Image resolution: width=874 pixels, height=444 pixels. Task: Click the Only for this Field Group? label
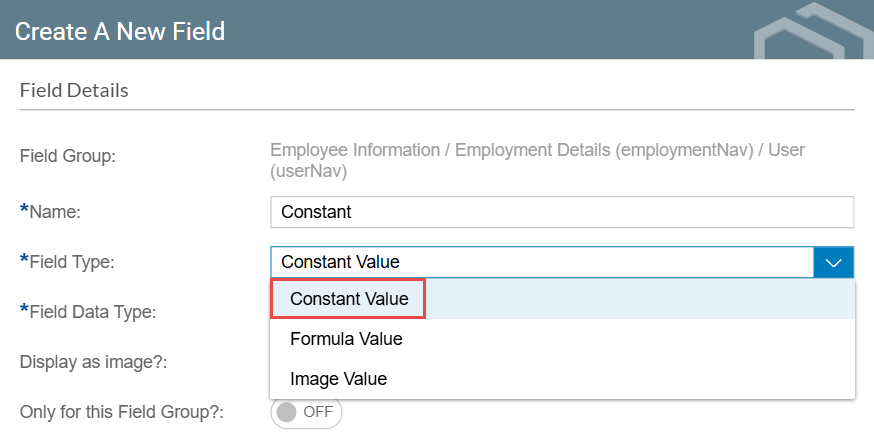[122, 411]
